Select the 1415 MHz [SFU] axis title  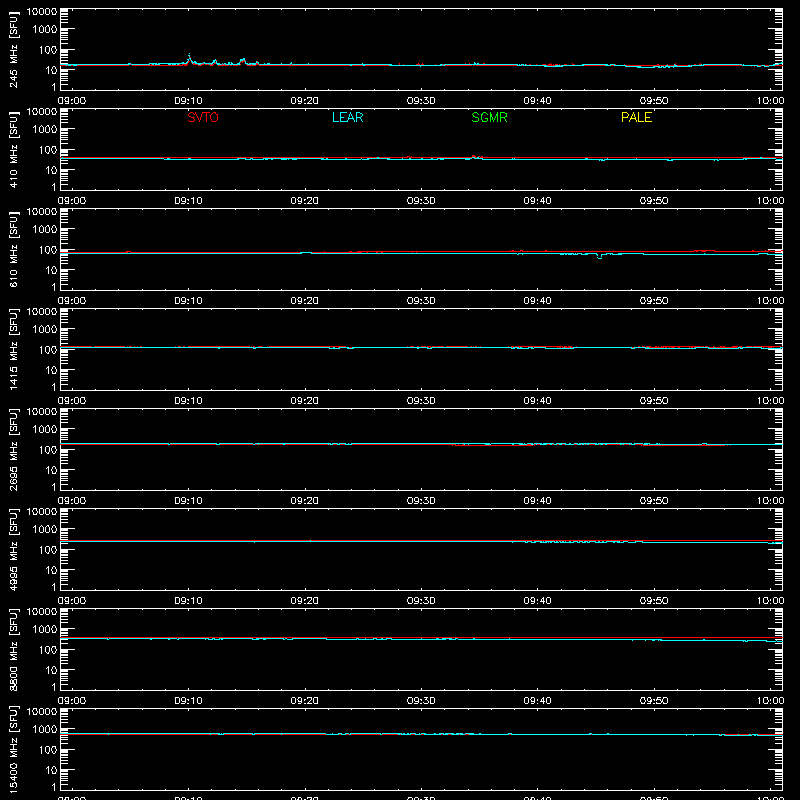[x=14, y=349]
